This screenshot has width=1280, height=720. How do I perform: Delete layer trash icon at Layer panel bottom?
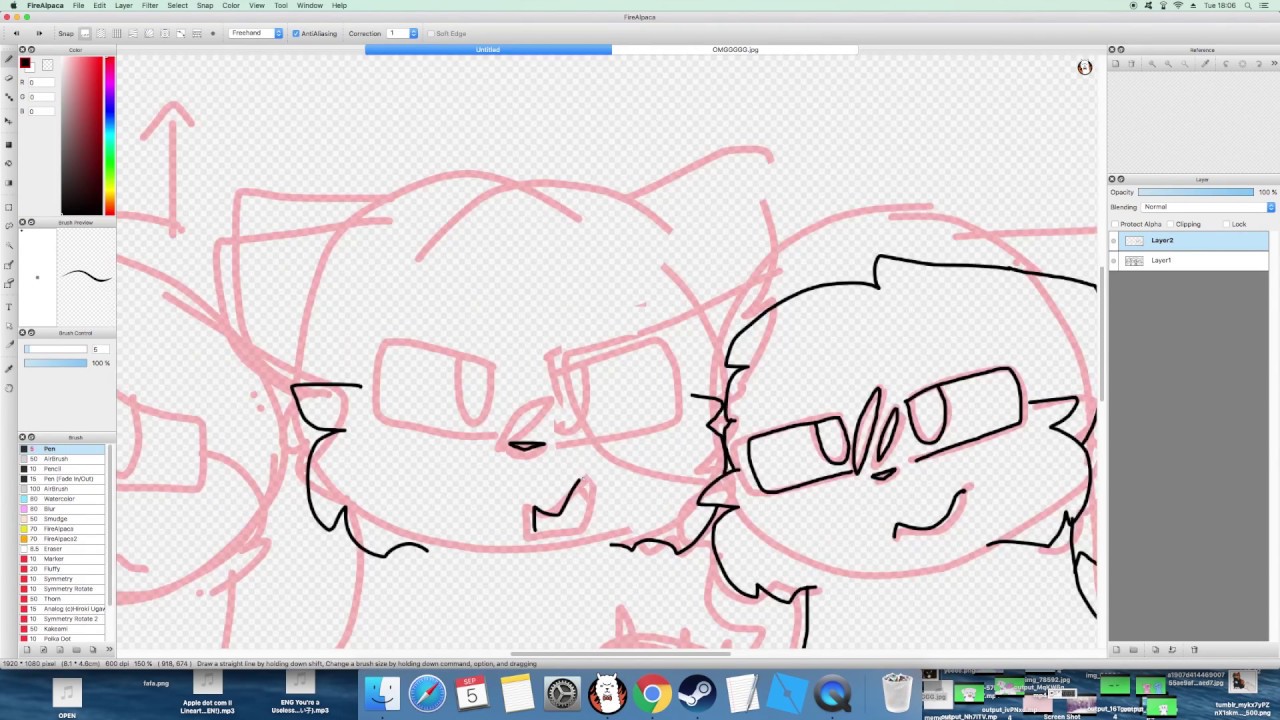point(1194,650)
